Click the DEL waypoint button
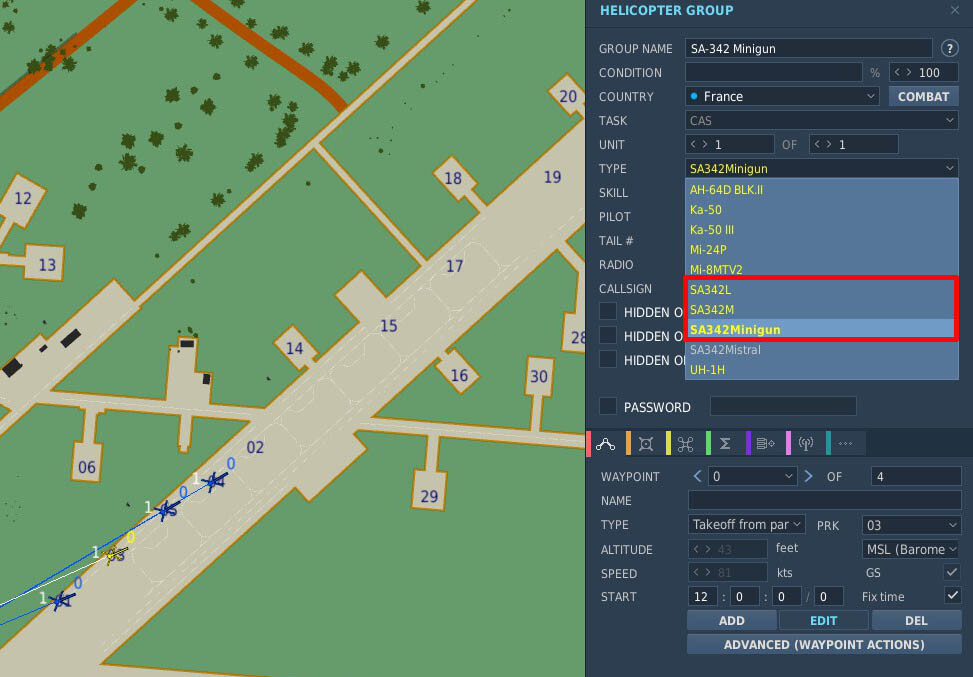This screenshot has height=677, width=973. (916, 621)
